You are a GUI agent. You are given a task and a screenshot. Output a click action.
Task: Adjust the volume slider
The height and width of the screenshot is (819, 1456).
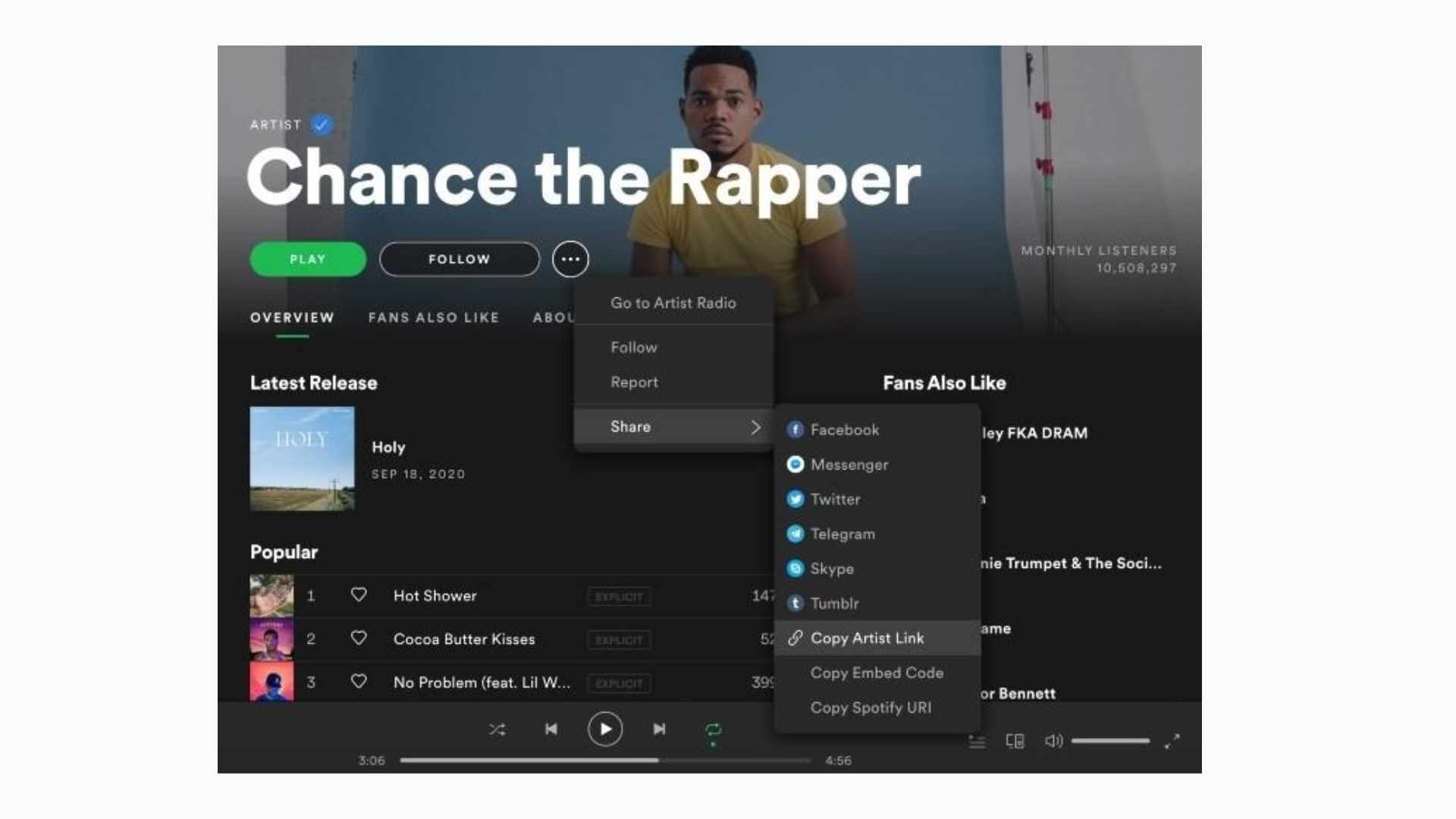click(x=1110, y=741)
